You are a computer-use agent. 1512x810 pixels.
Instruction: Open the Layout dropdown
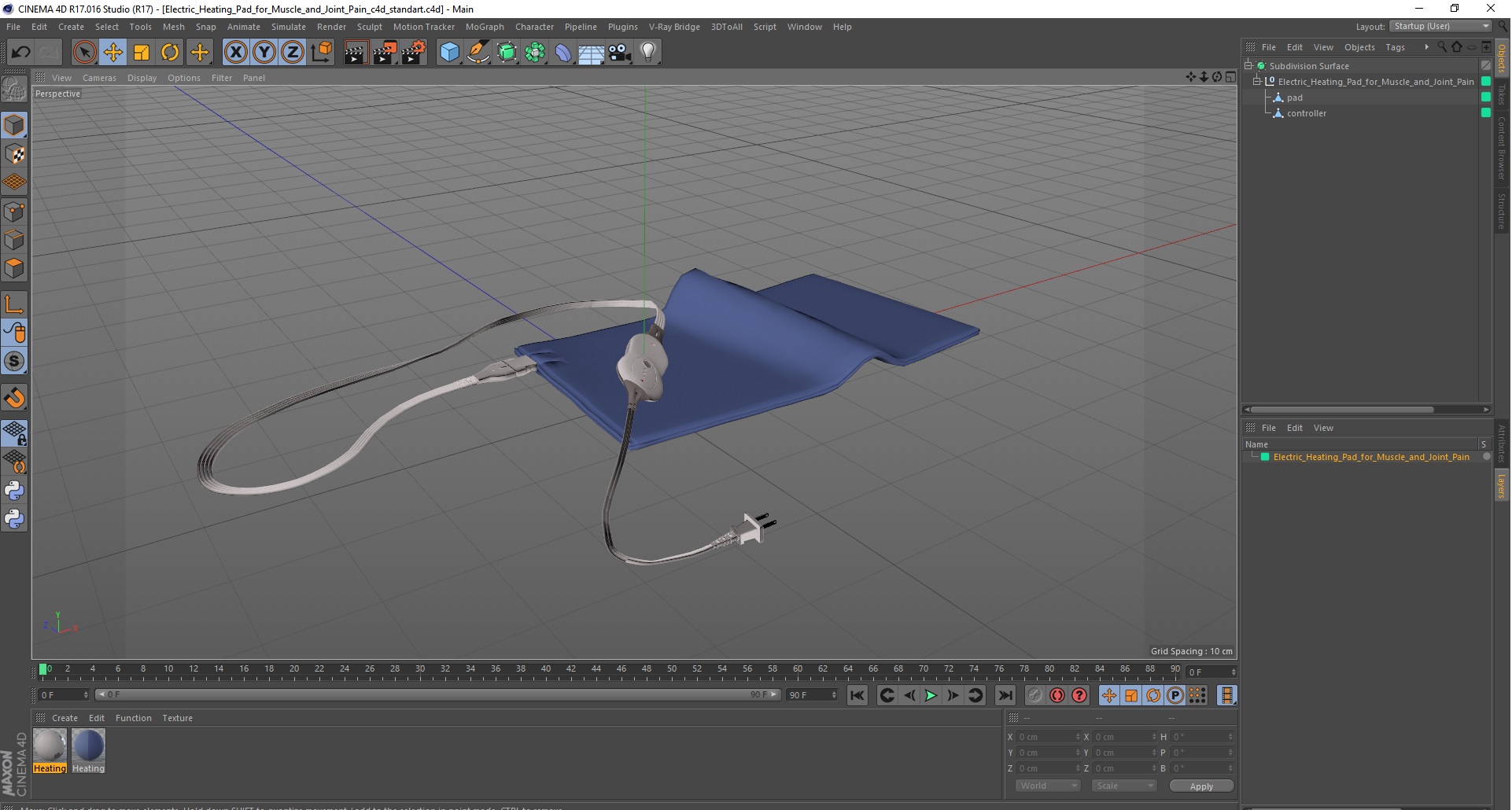[1441, 26]
